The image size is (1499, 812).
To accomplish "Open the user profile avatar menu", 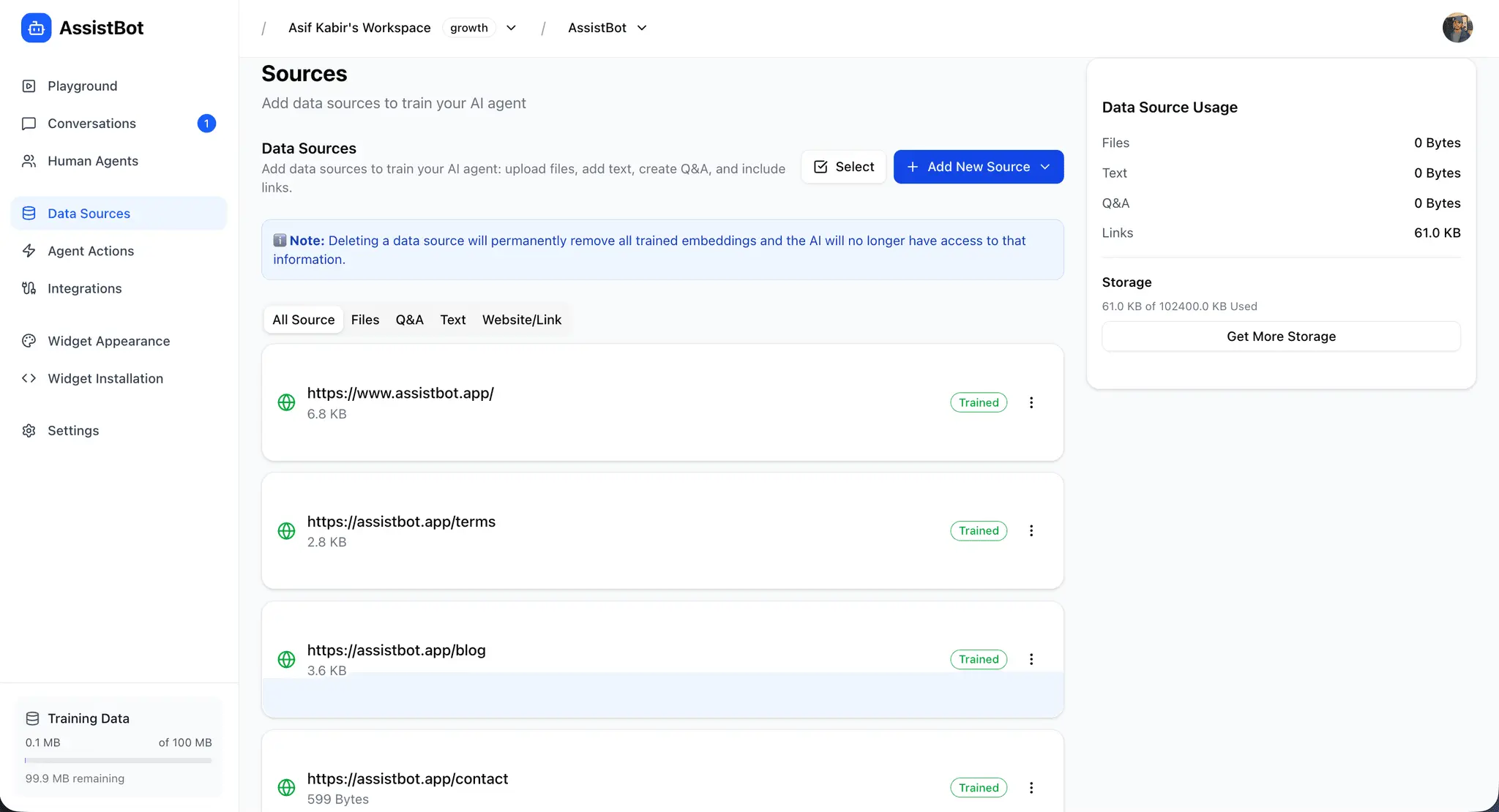I will pos(1457,28).
